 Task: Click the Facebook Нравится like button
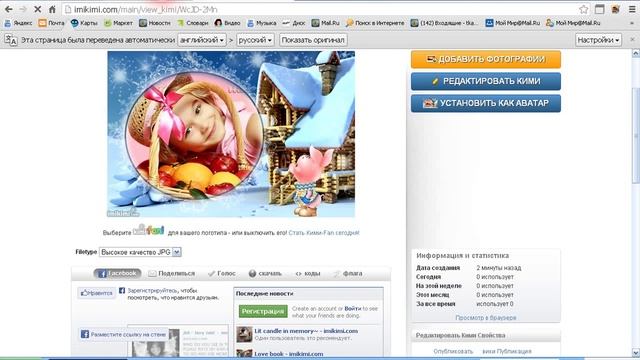point(97,293)
